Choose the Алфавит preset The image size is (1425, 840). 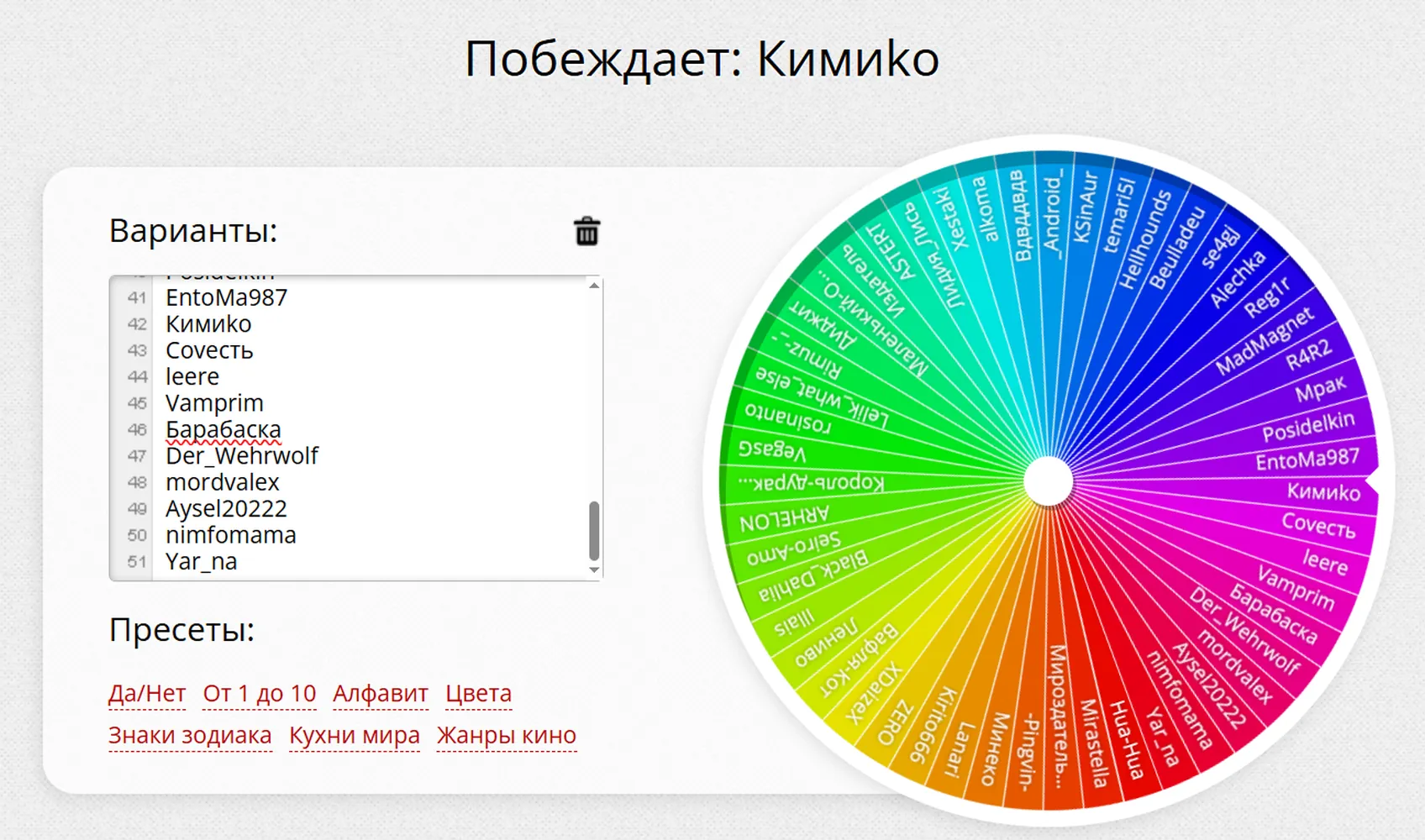click(x=381, y=693)
